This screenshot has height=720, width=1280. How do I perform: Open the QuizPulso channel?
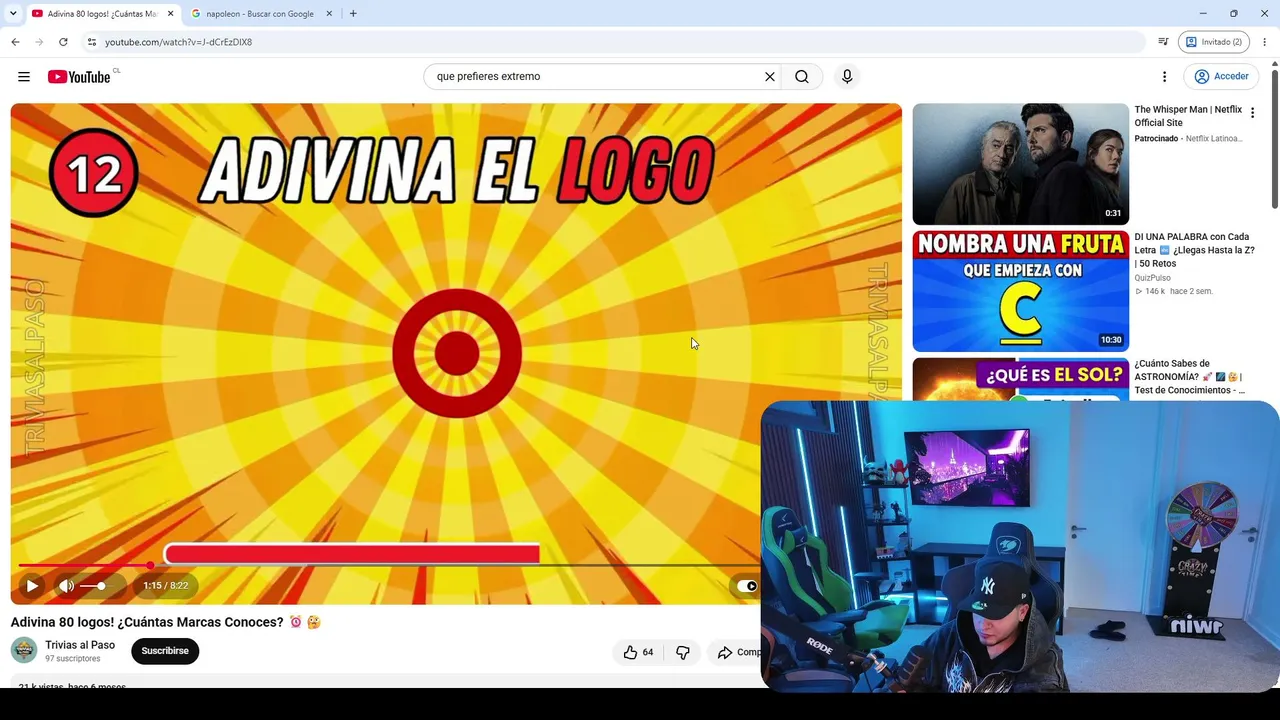[1153, 278]
